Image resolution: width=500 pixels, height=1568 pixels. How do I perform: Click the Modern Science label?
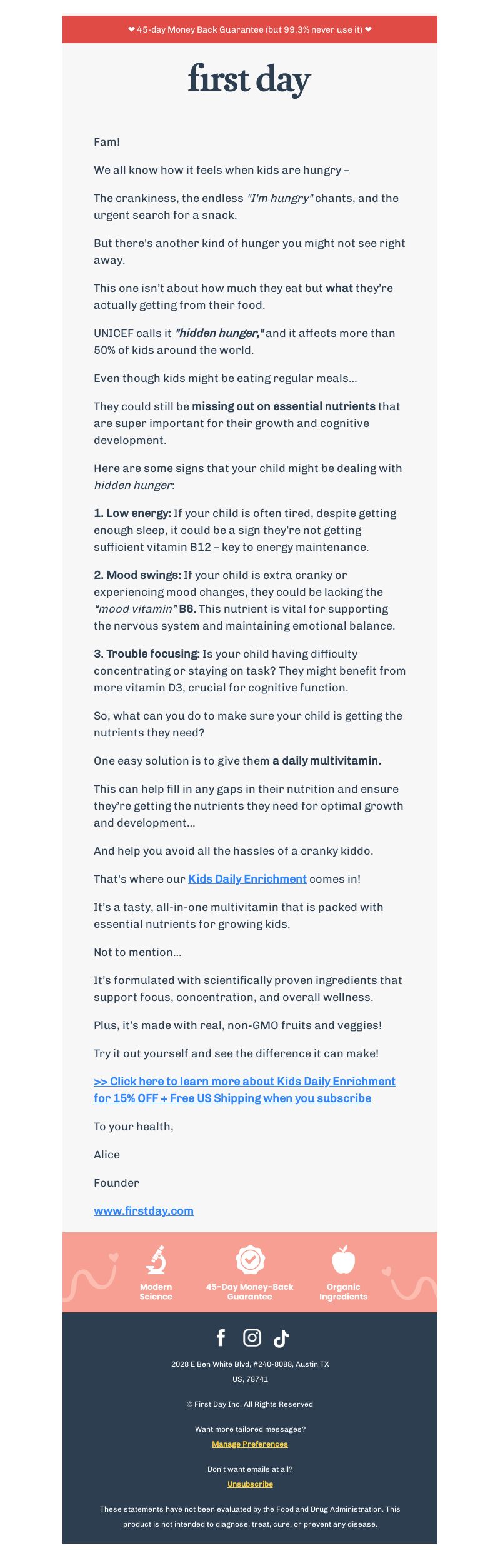pyautogui.click(x=156, y=1292)
